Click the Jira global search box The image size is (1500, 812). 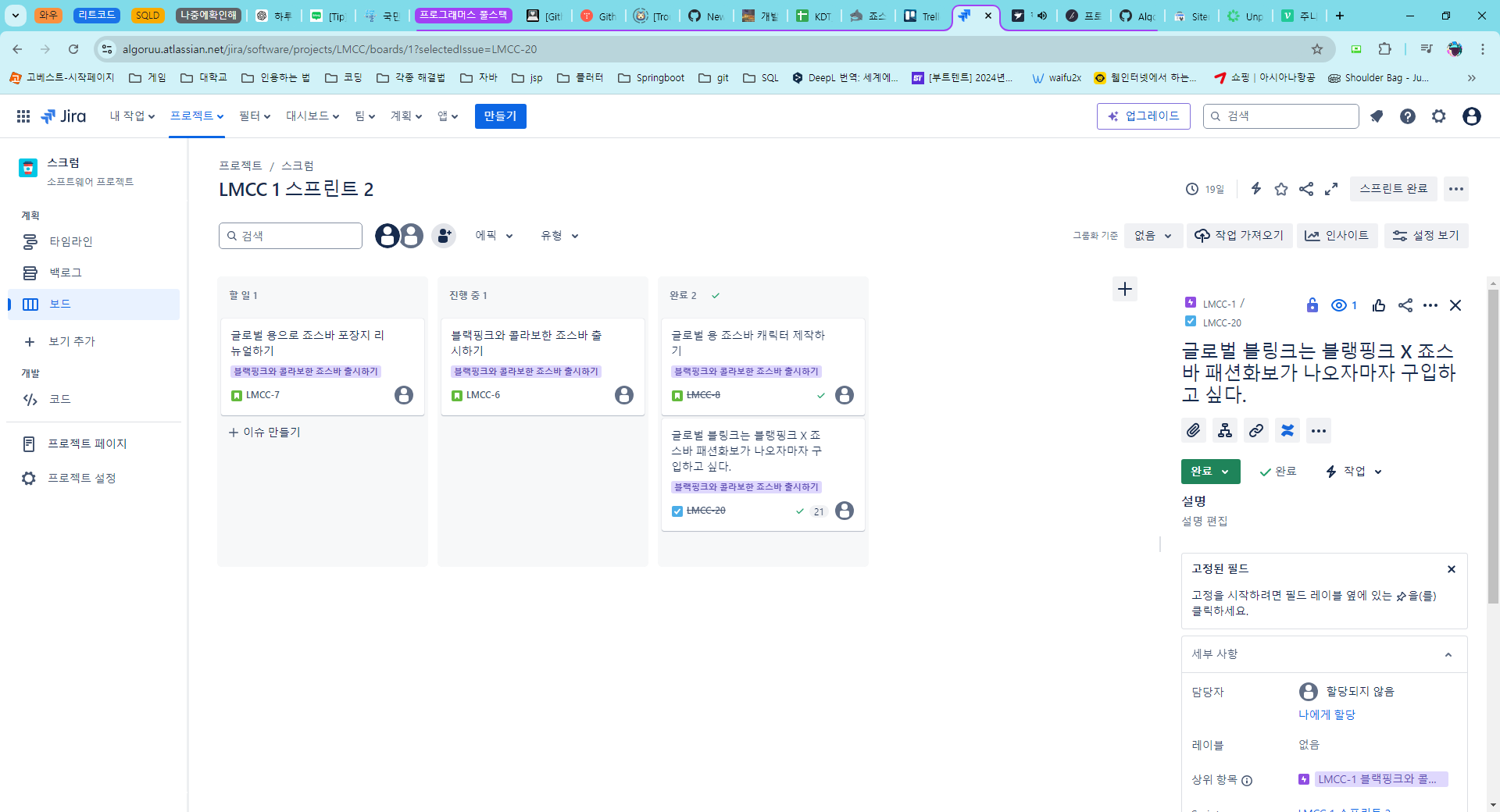[1281, 116]
